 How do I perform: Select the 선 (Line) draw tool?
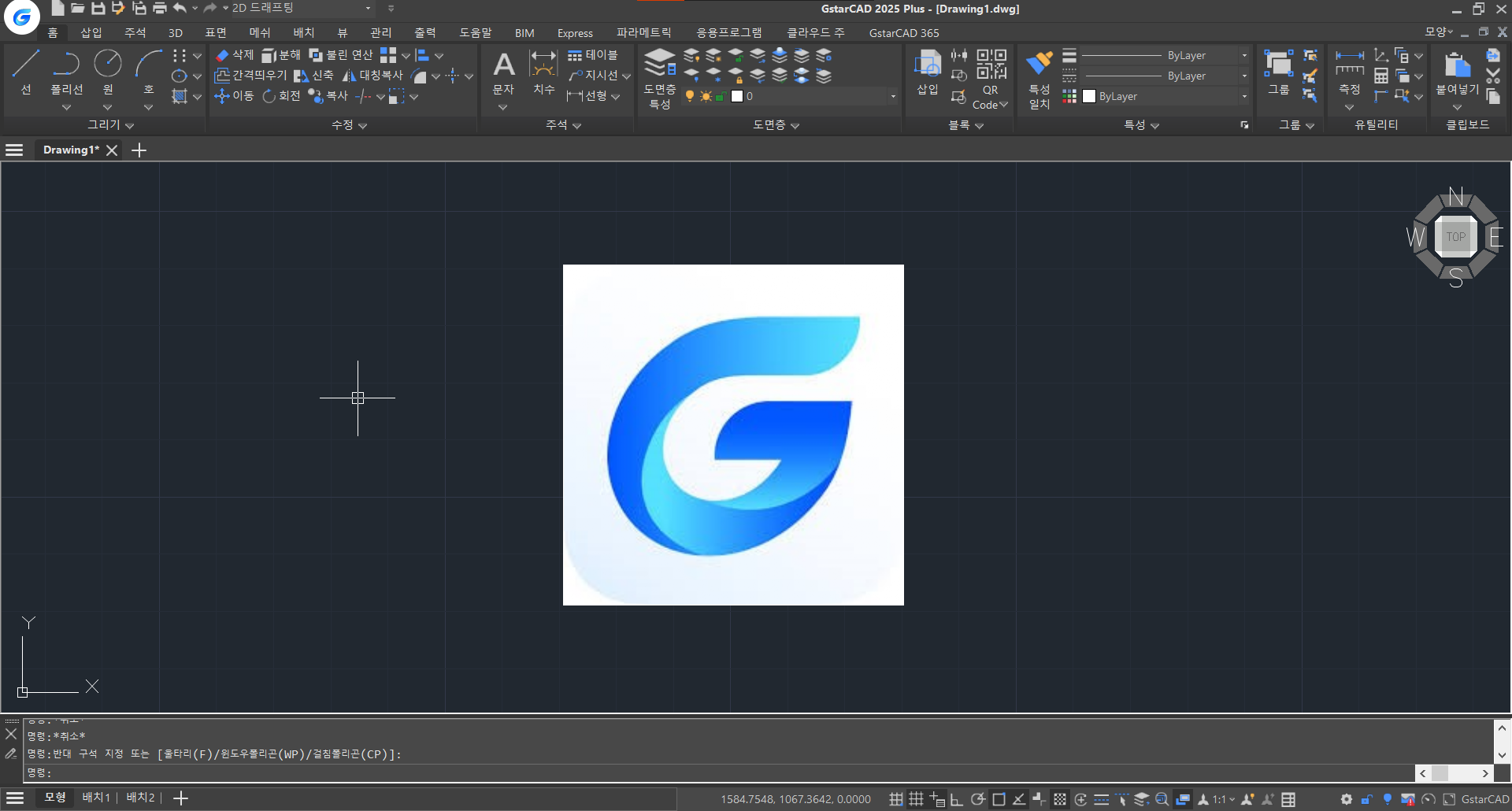[x=26, y=72]
